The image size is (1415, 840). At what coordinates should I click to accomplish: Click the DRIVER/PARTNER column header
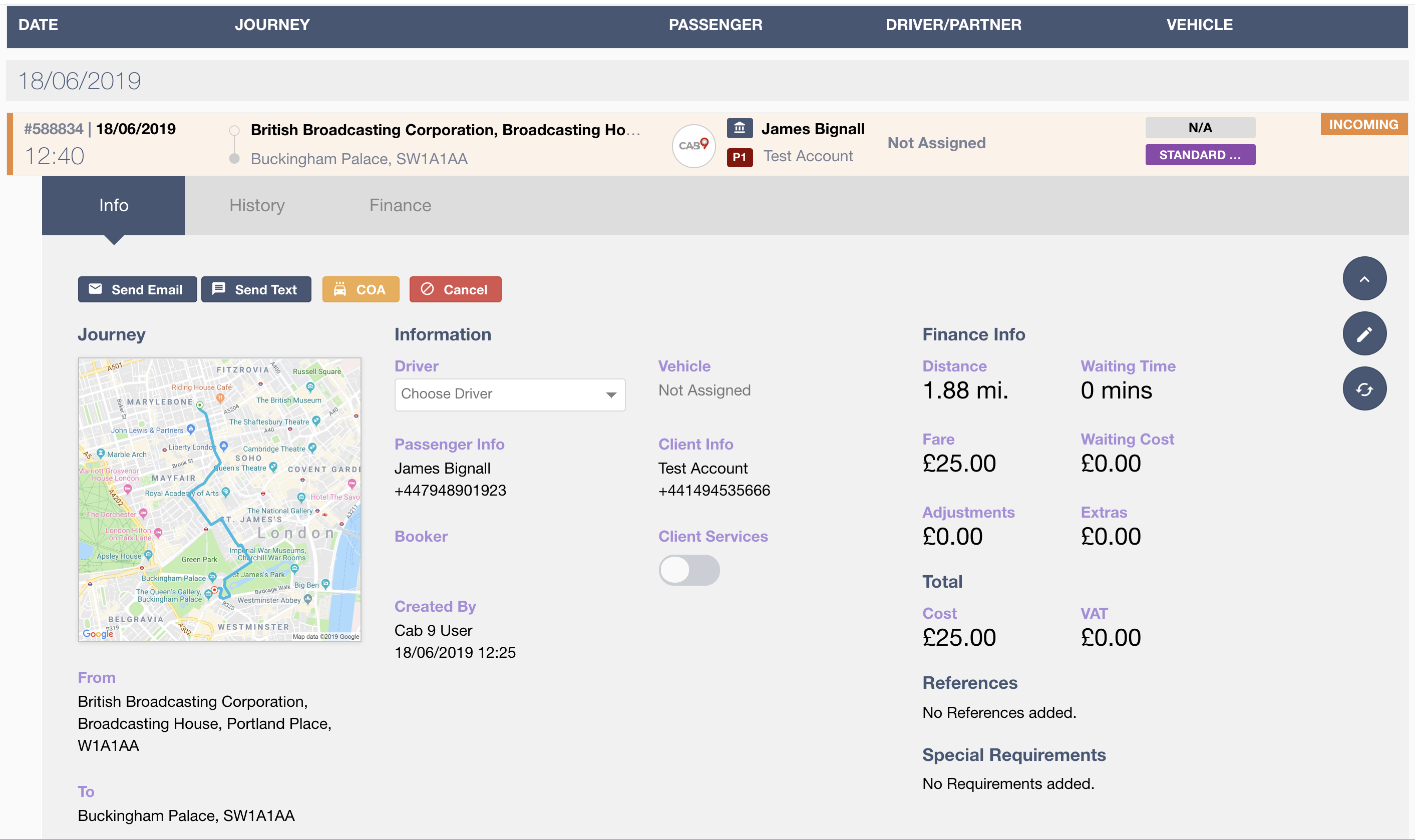(953, 25)
